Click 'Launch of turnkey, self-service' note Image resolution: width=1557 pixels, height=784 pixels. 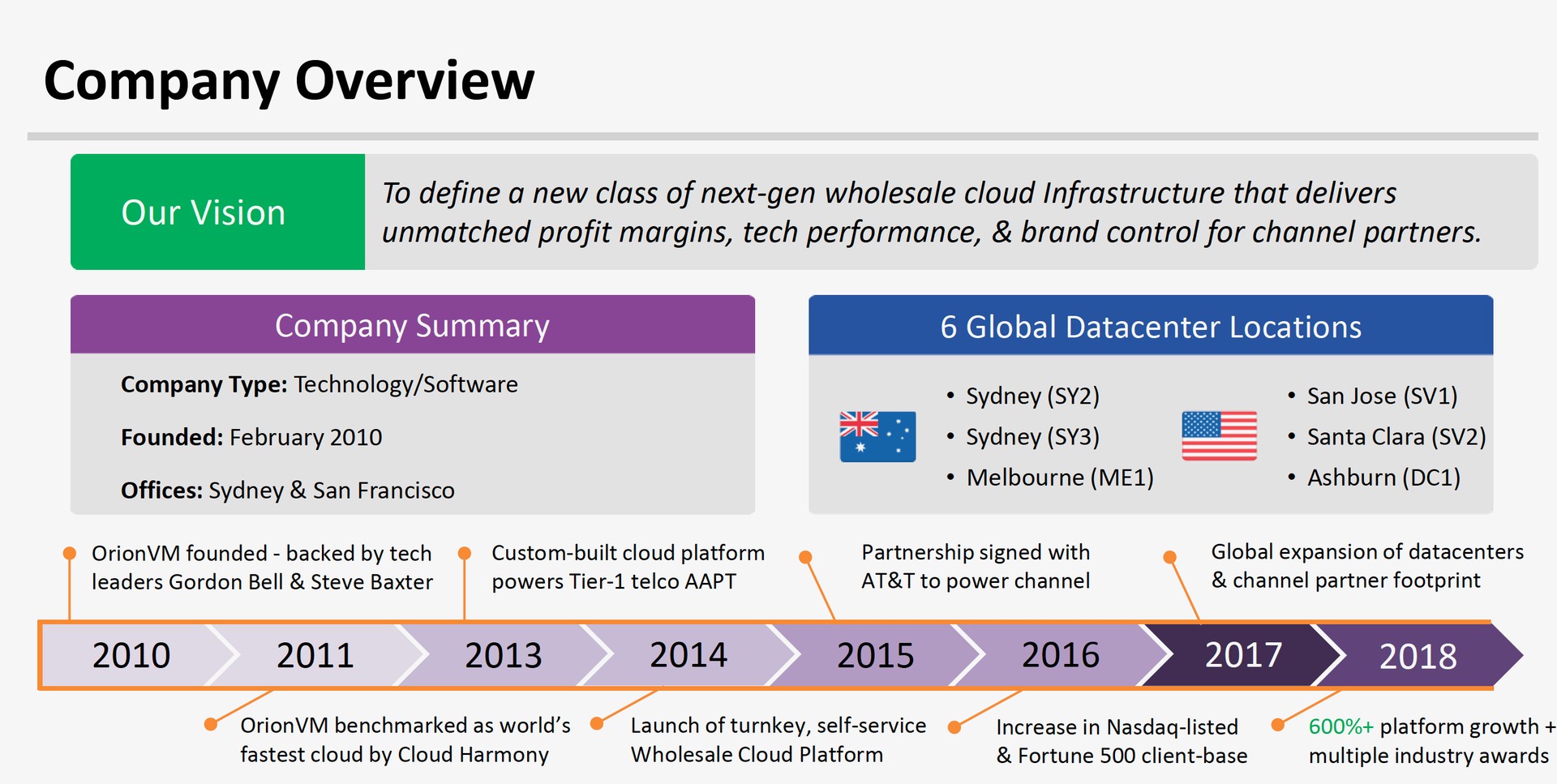pos(778,739)
